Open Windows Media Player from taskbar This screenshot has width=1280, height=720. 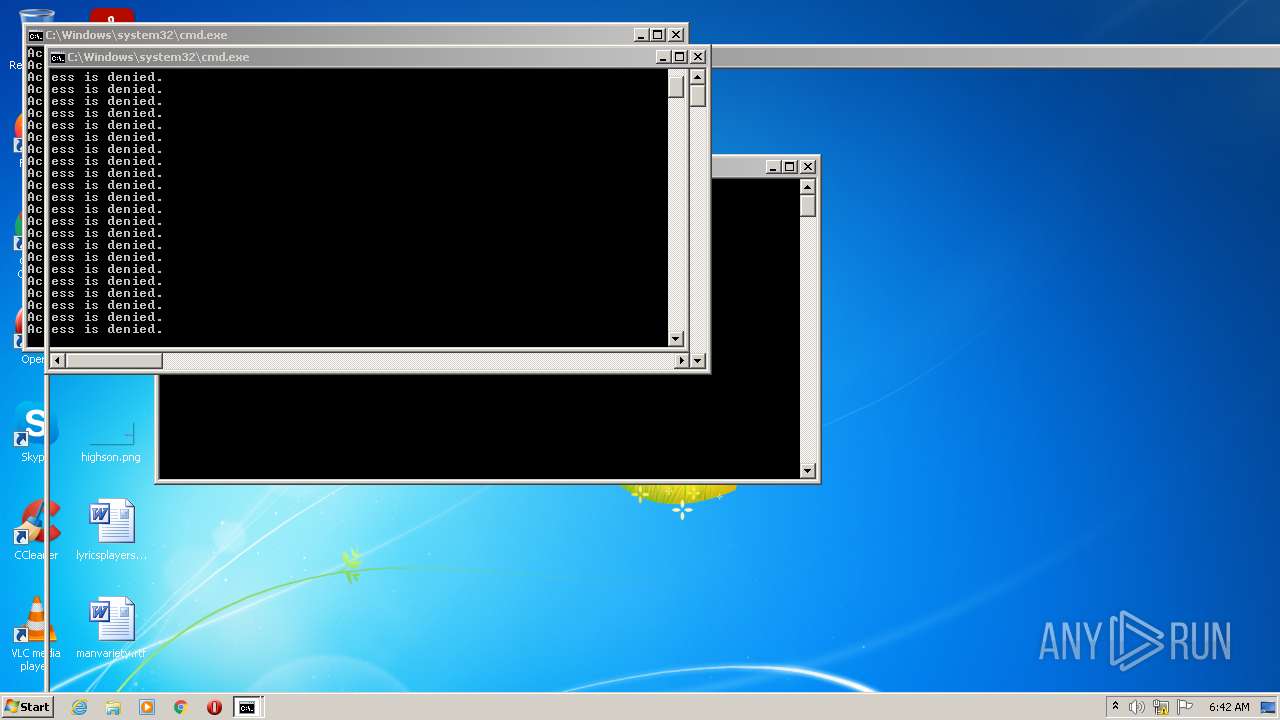pos(147,707)
